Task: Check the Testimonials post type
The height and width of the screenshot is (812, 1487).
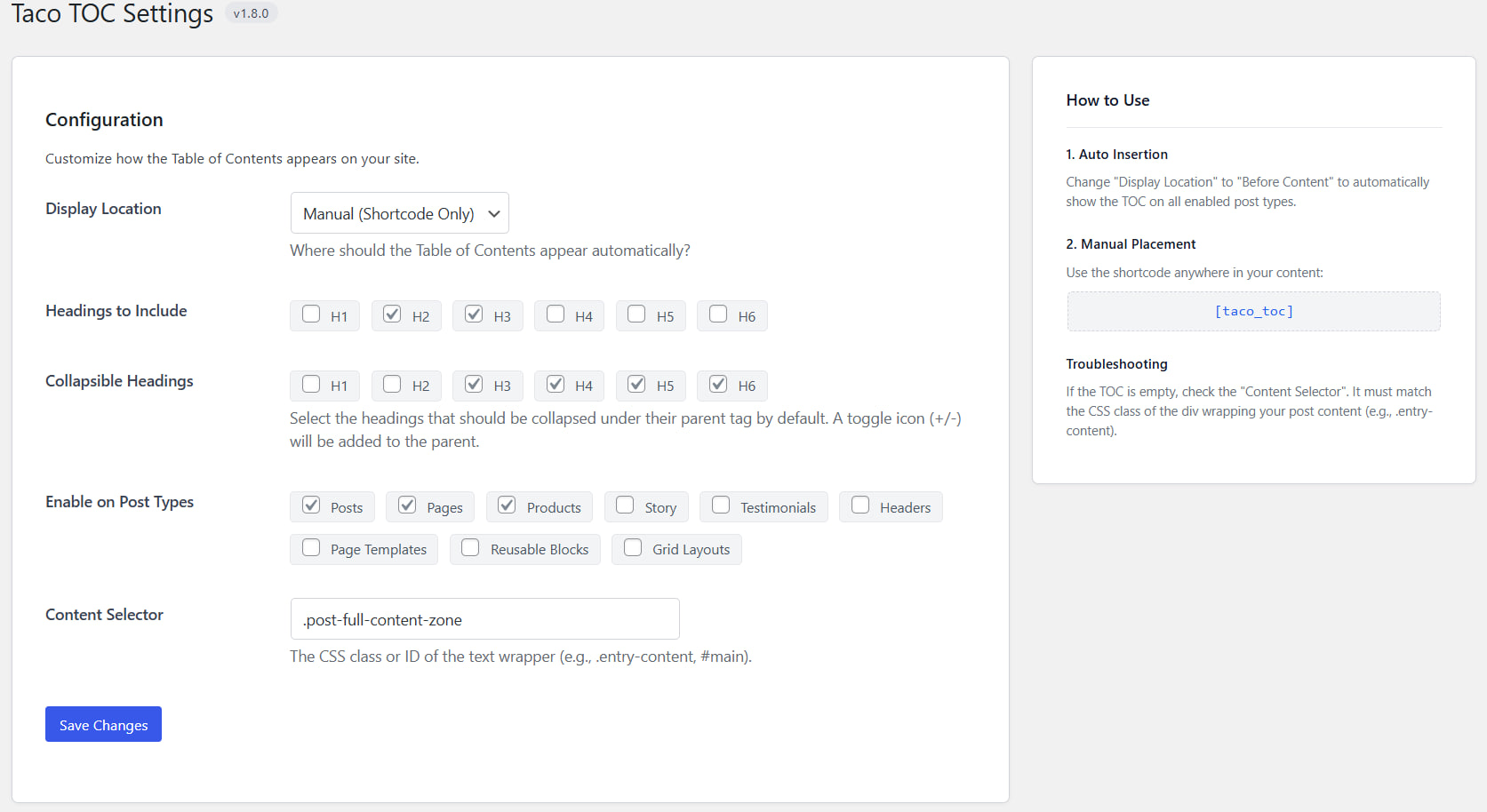Action: [x=721, y=506]
